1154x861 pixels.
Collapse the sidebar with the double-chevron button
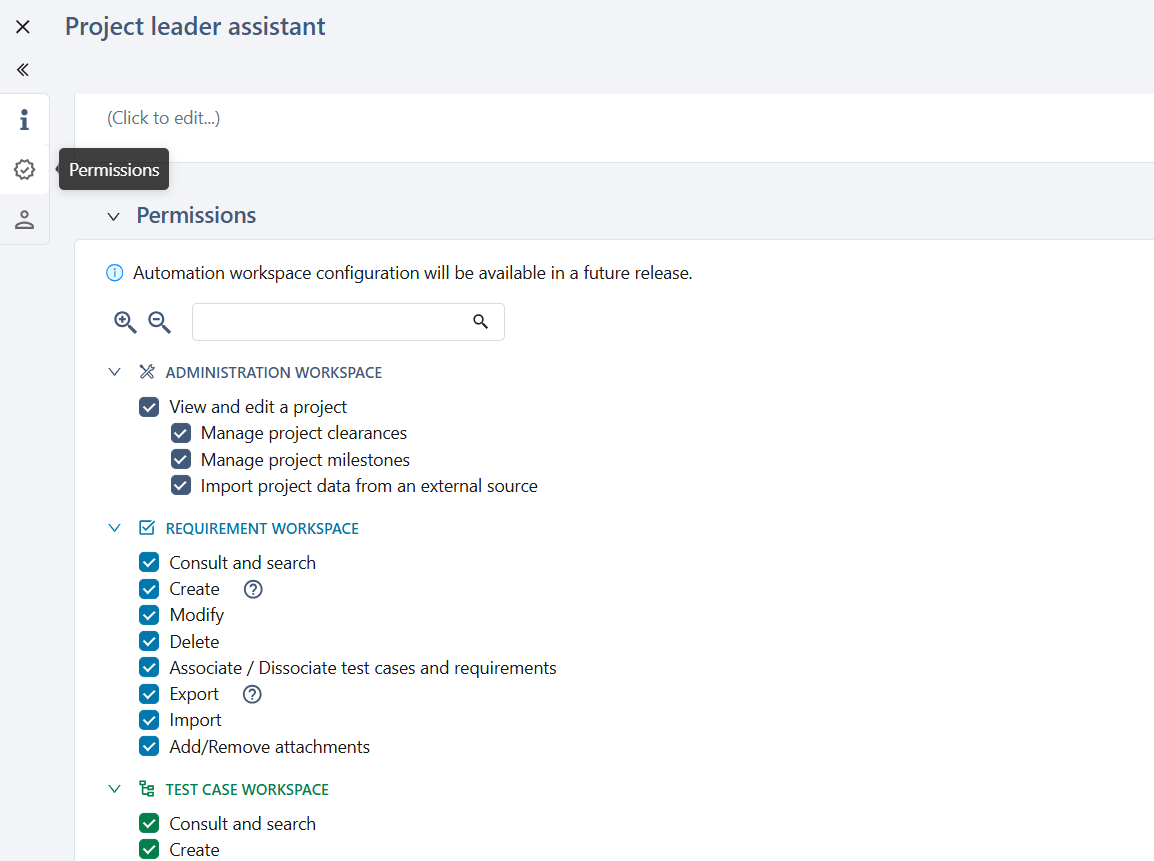(22, 69)
